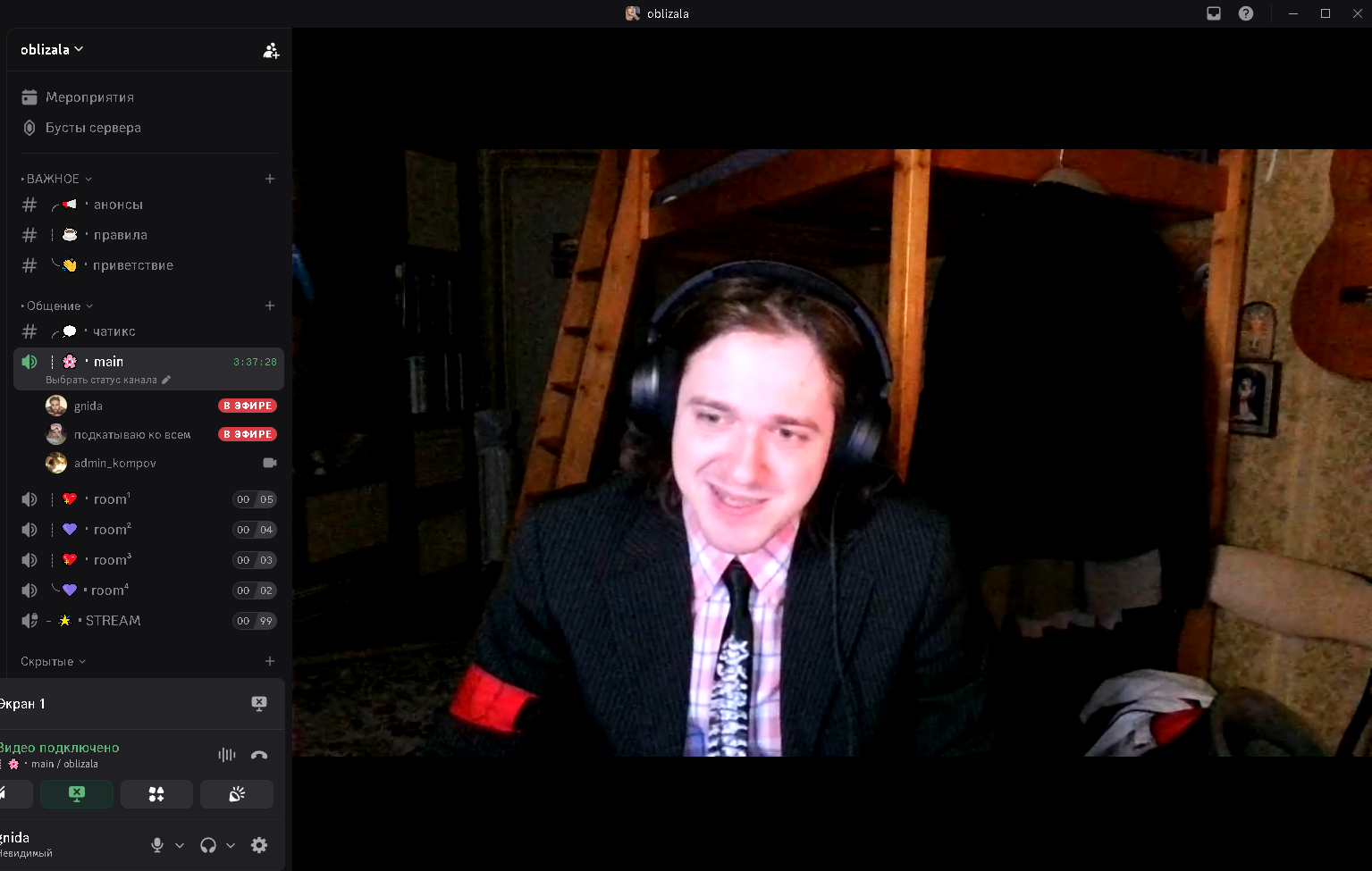The width and height of the screenshot is (1372, 871).
Task: Mute the microphone in the user panel
Action: coord(157,845)
